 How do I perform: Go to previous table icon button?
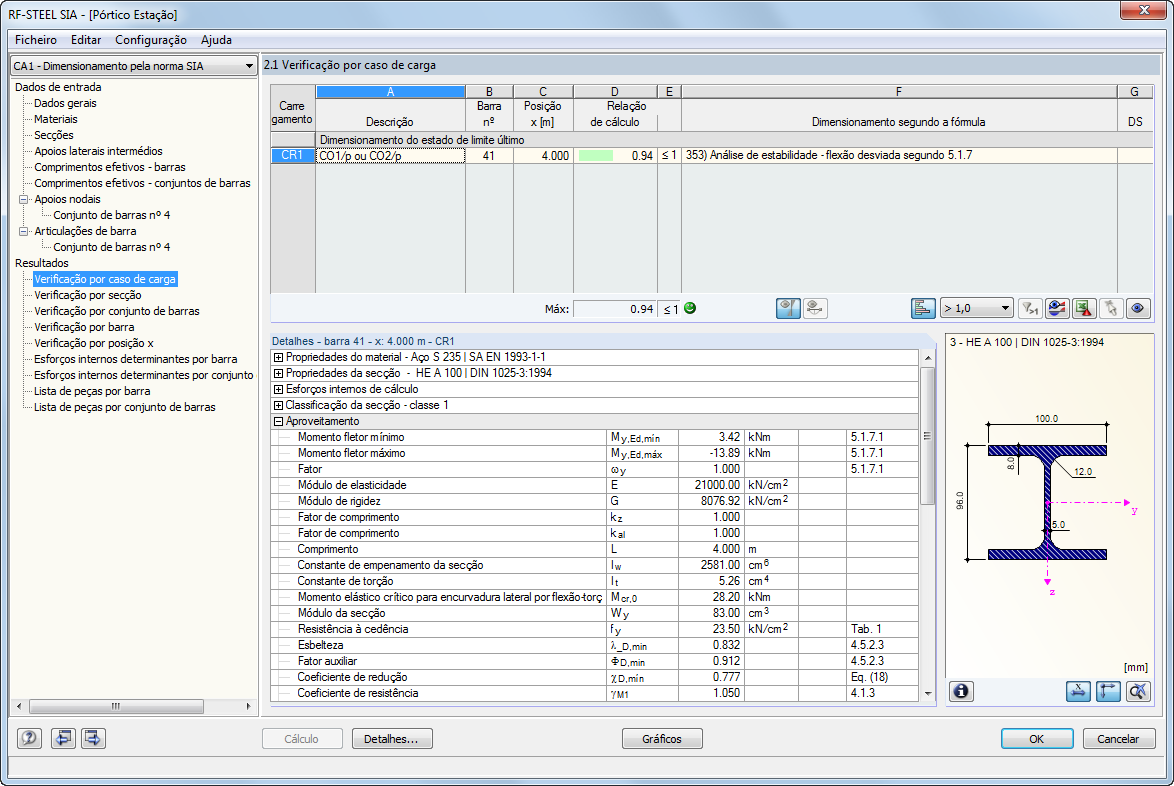63,738
